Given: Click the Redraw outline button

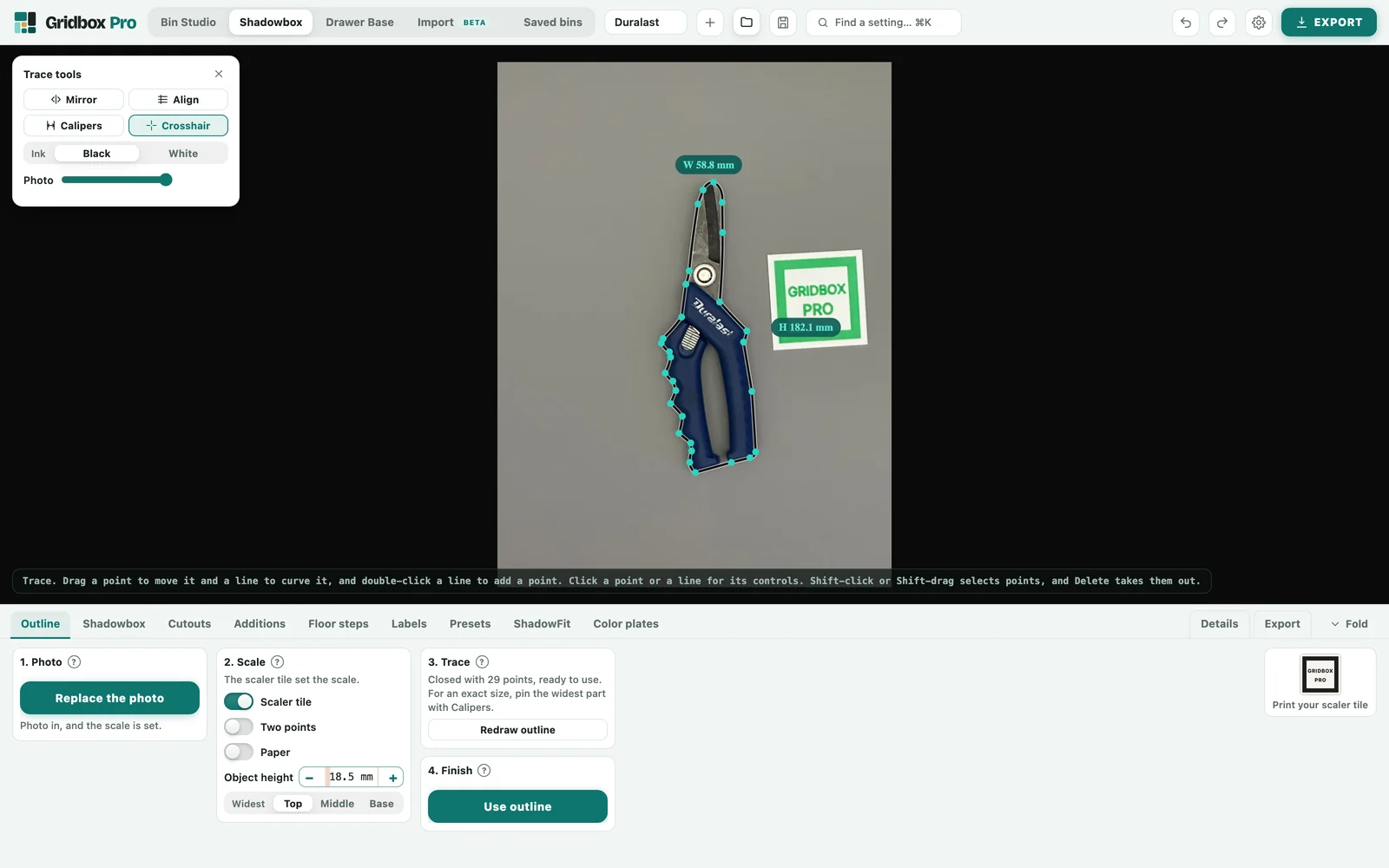Looking at the screenshot, I should [517, 730].
